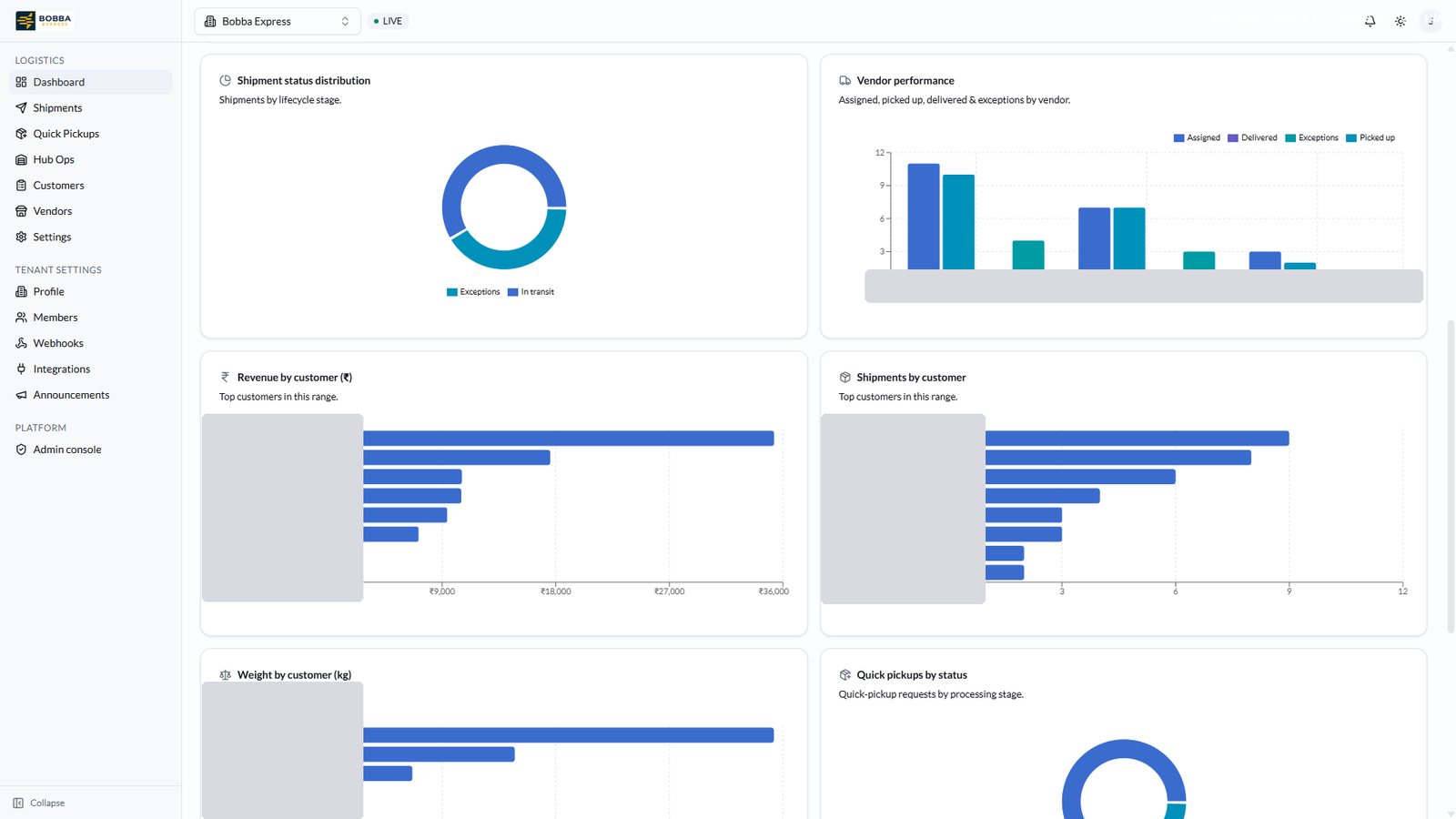Toggle the Assigned legend swatch
This screenshot has width=1456, height=819.
coord(1179,138)
